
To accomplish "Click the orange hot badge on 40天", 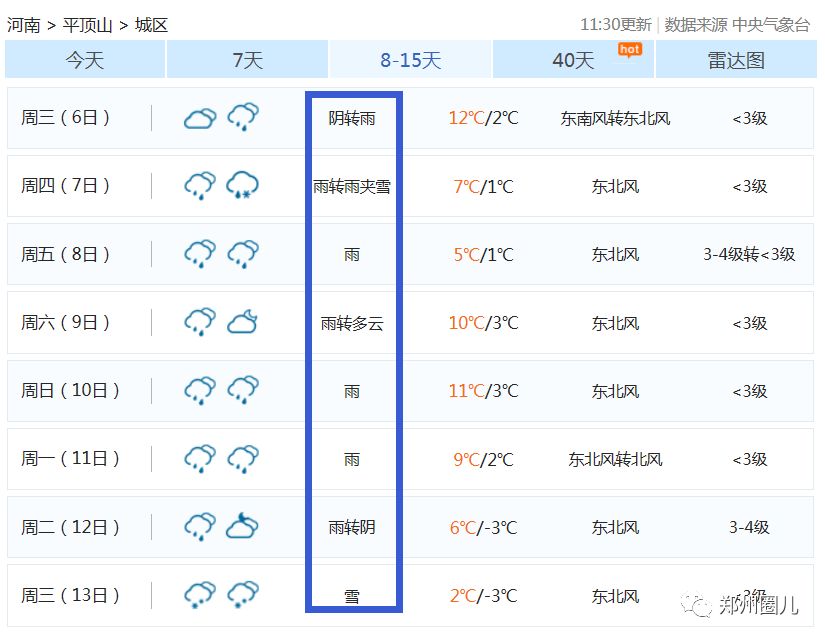I will 629,49.
